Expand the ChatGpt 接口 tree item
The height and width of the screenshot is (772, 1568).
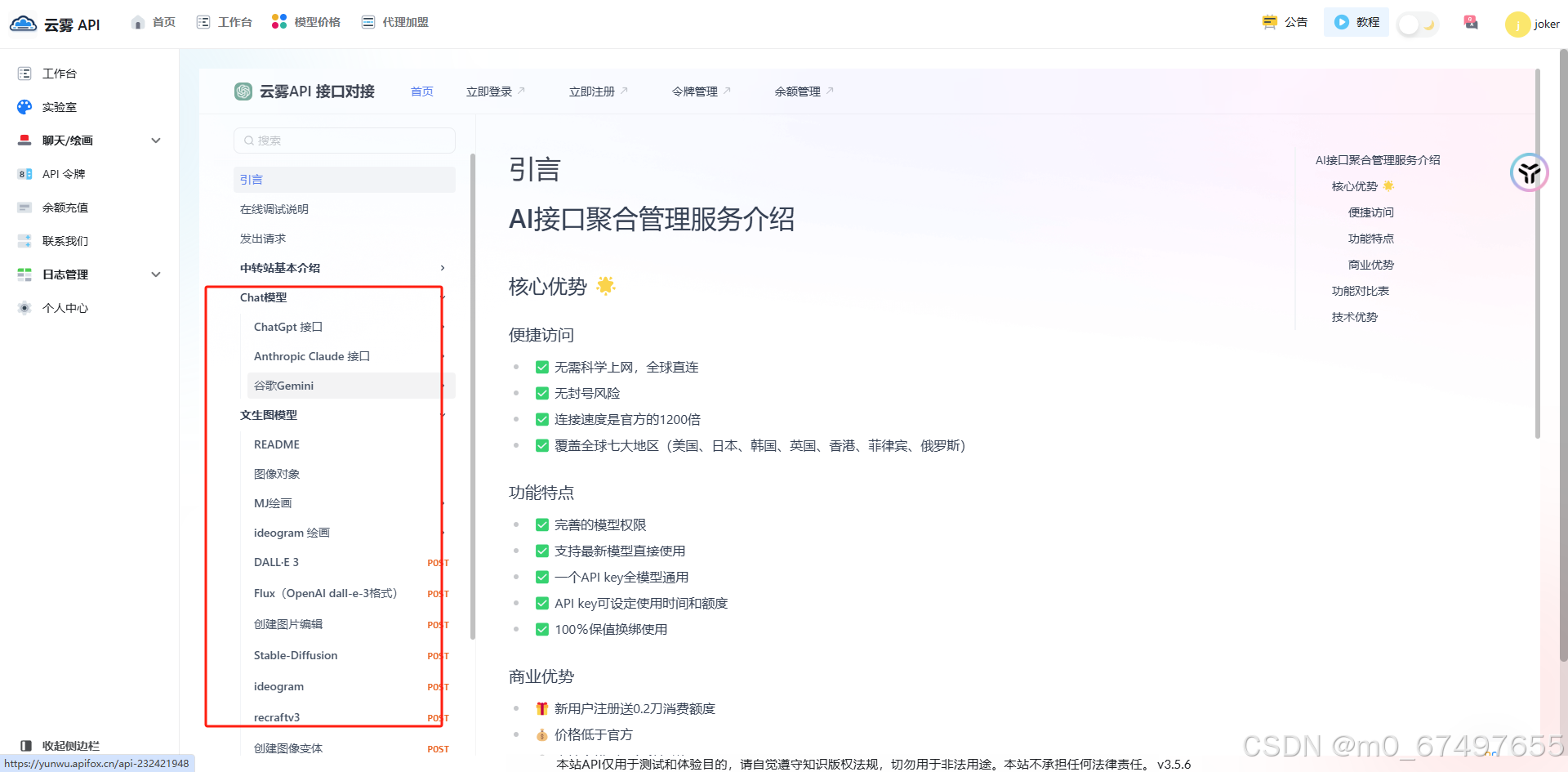click(x=443, y=327)
